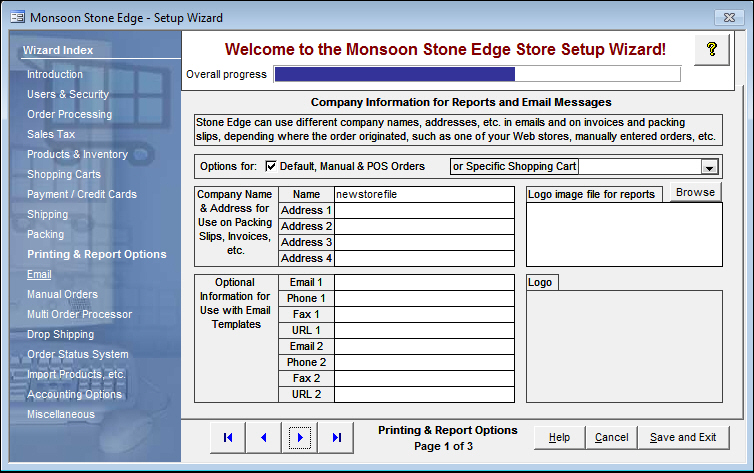This screenshot has width=754, height=473.
Task: Advance to next wizard page arrow
Action: 300,437
